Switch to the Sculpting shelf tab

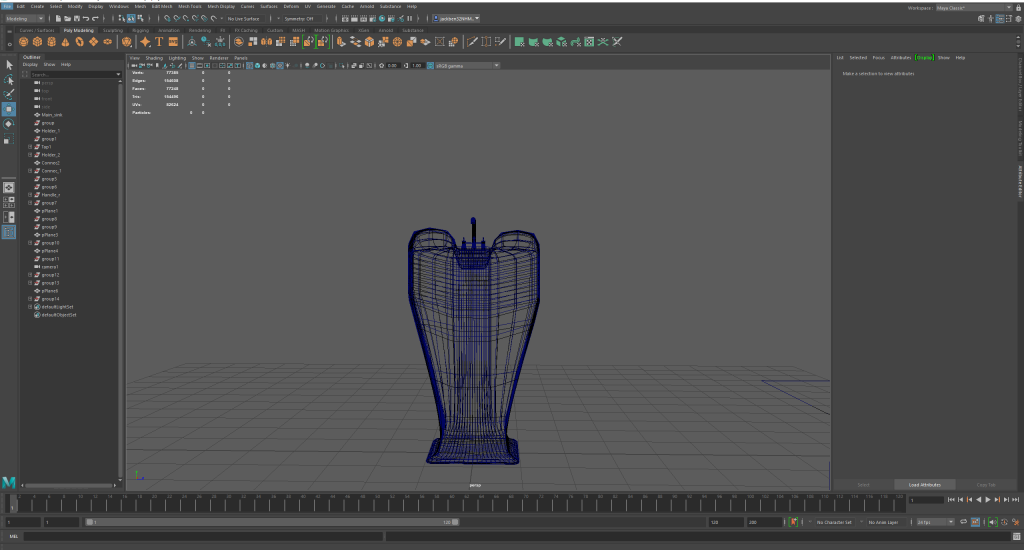tap(113, 30)
